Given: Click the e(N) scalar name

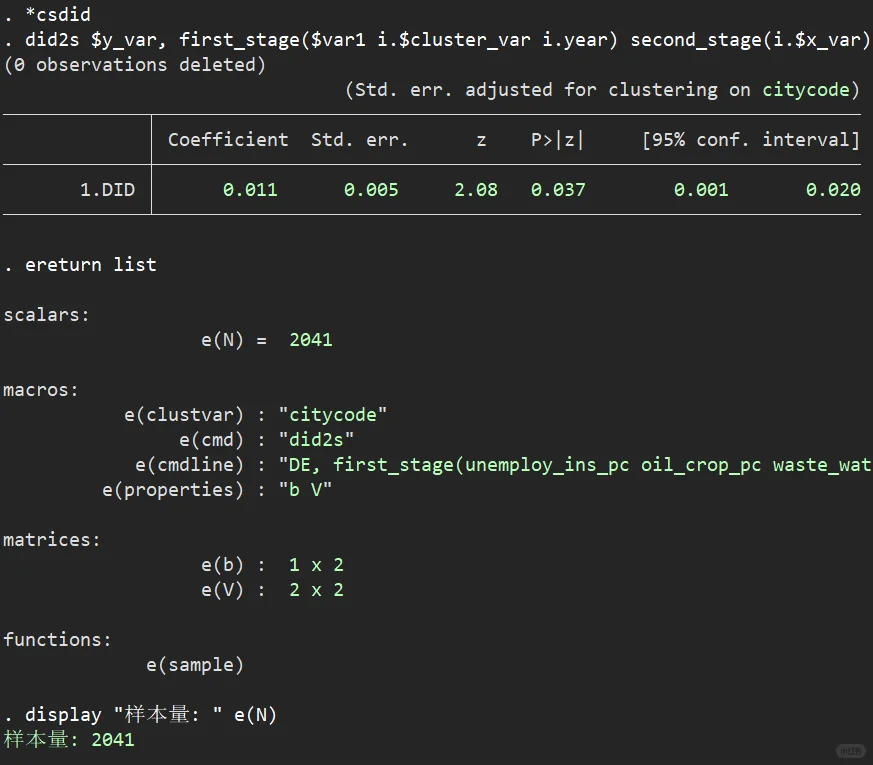Looking at the screenshot, I should click(222, 340).
